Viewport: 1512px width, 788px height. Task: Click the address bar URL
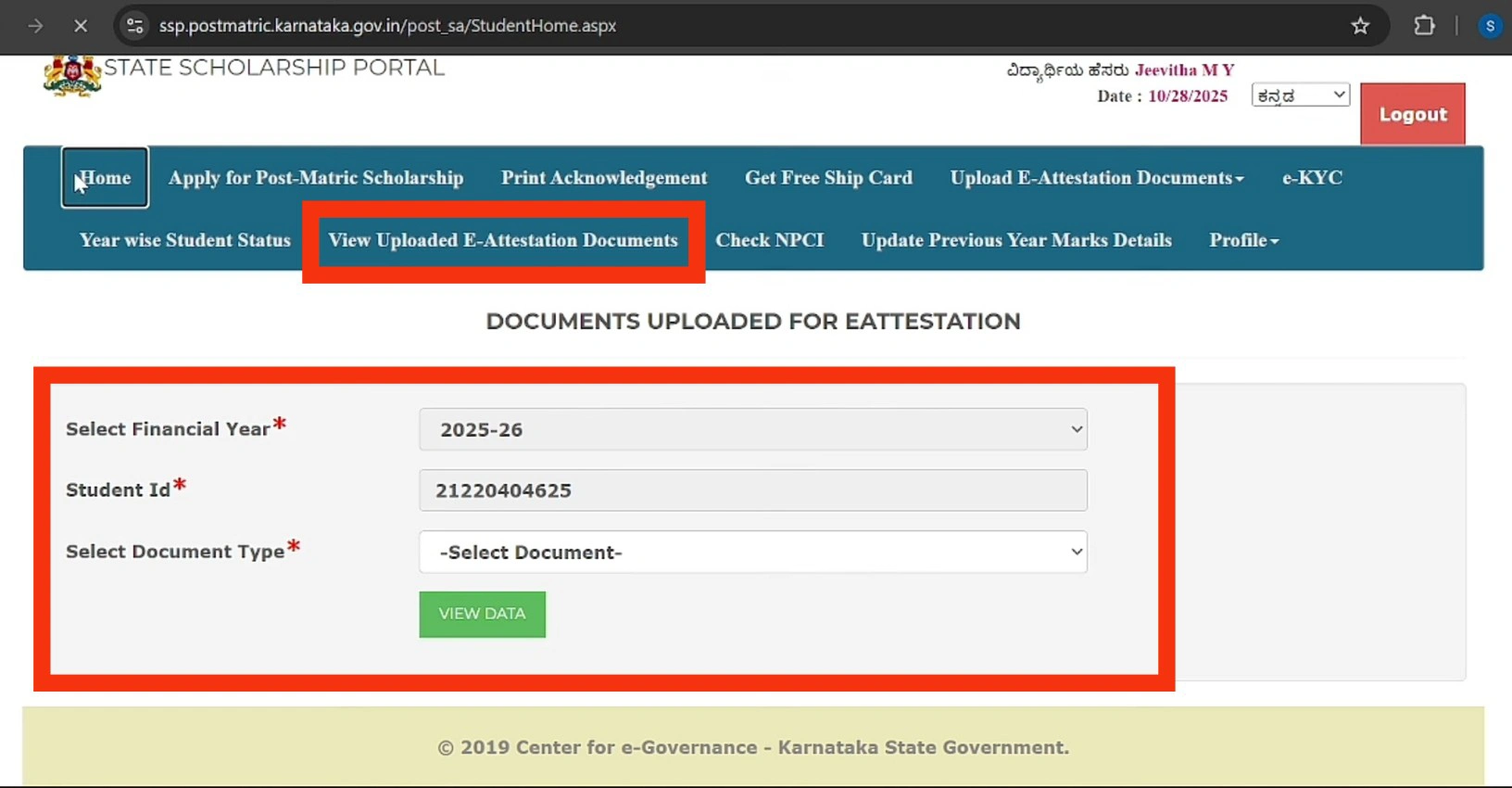click(387, 26)
